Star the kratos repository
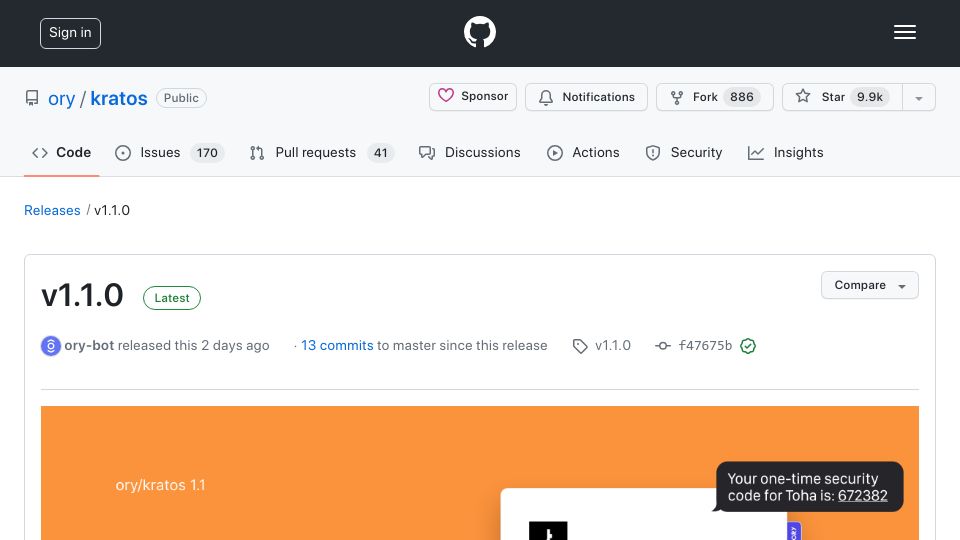Screen dimensions: 960x540 [842, 97]
